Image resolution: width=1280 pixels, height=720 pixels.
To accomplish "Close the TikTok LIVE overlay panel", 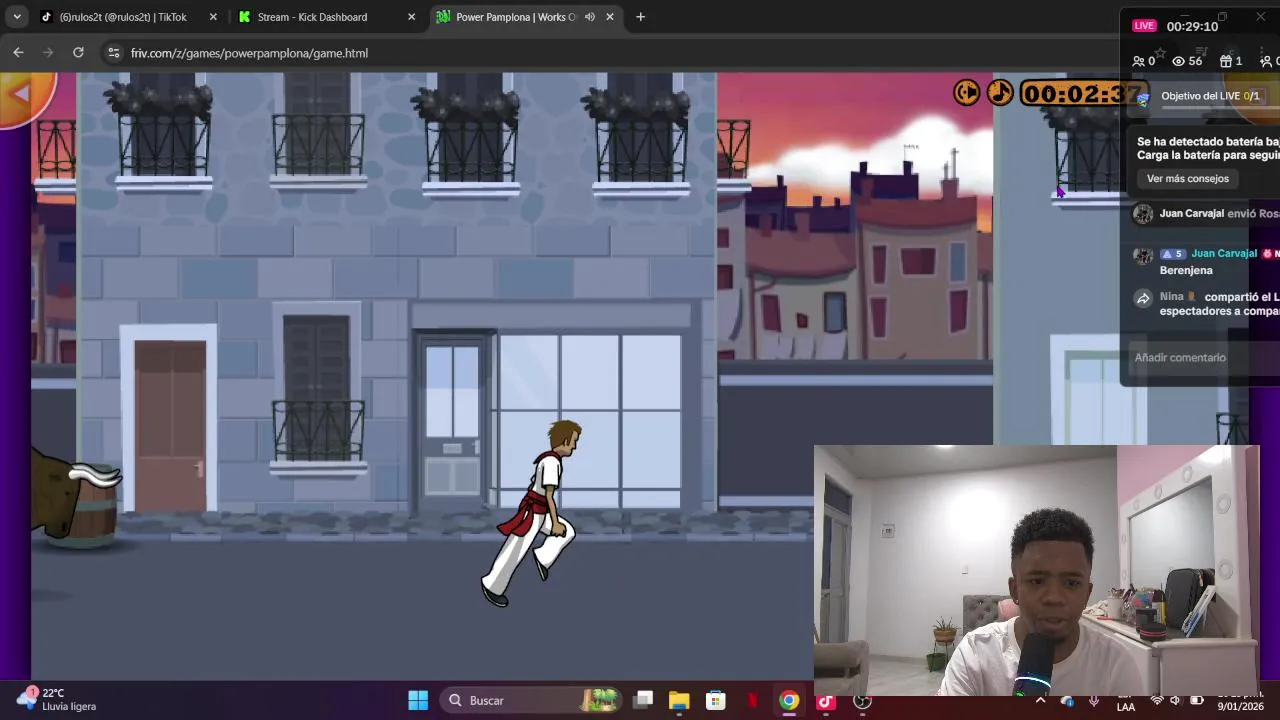I will coord(1260,17).
